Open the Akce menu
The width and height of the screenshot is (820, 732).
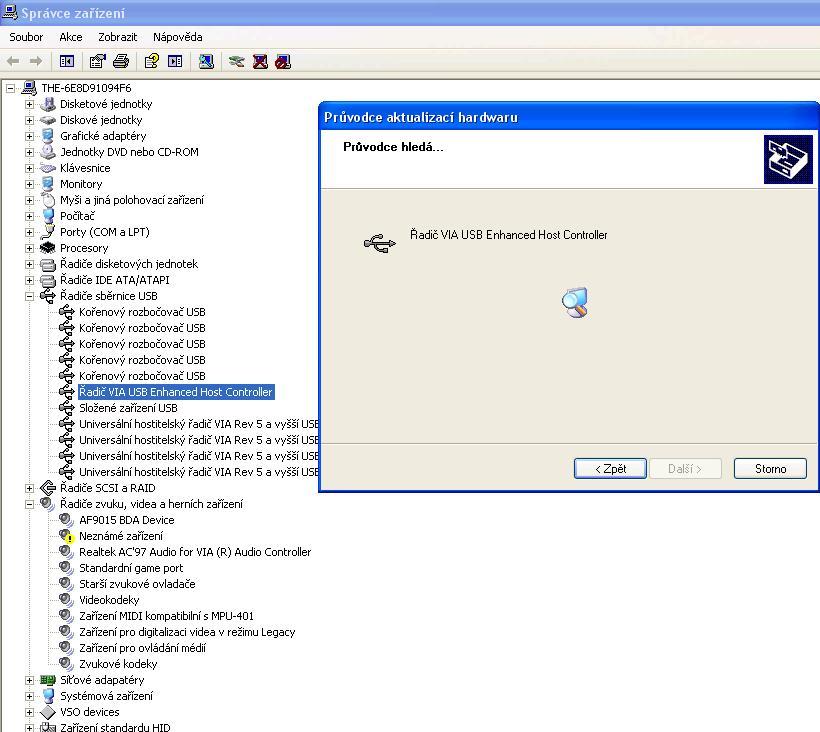point(71,37)
